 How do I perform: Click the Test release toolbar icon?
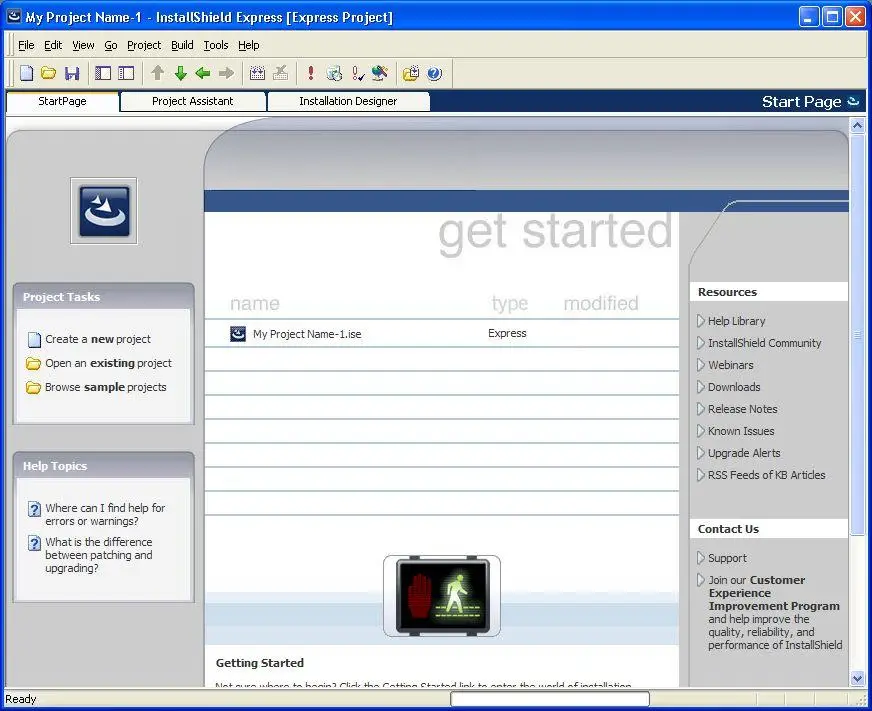tap(334, 73)
